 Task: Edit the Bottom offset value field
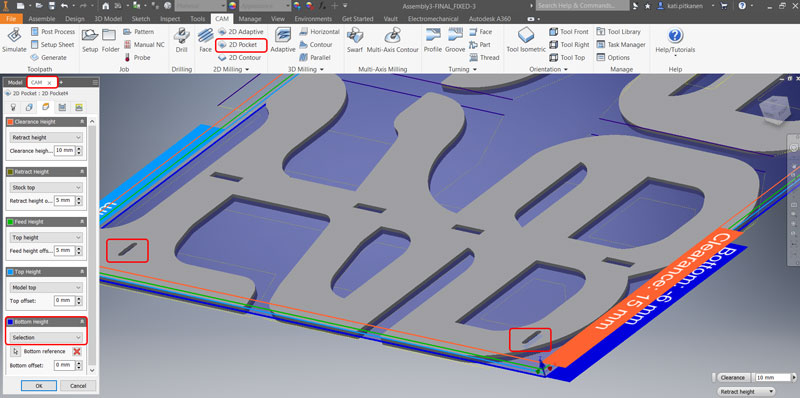pos(64,365)
